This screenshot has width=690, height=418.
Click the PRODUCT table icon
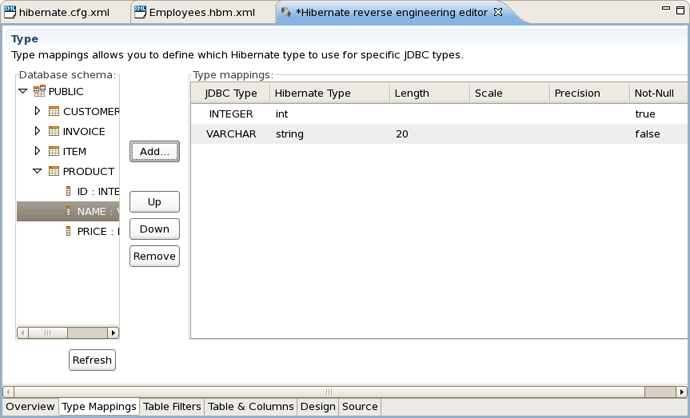point(54,171)
